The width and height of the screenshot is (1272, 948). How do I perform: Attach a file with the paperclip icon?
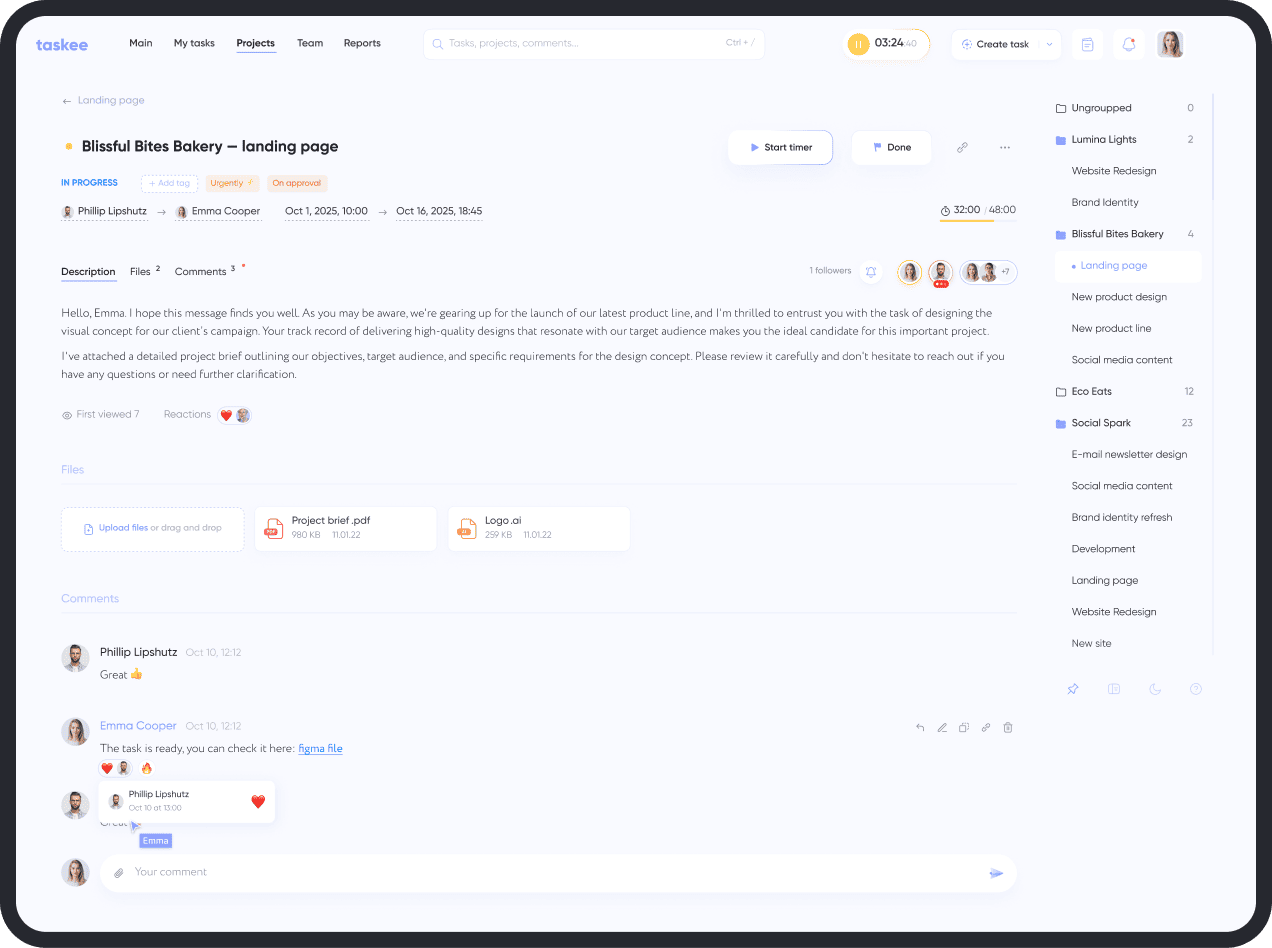click(x=118, y=872)
